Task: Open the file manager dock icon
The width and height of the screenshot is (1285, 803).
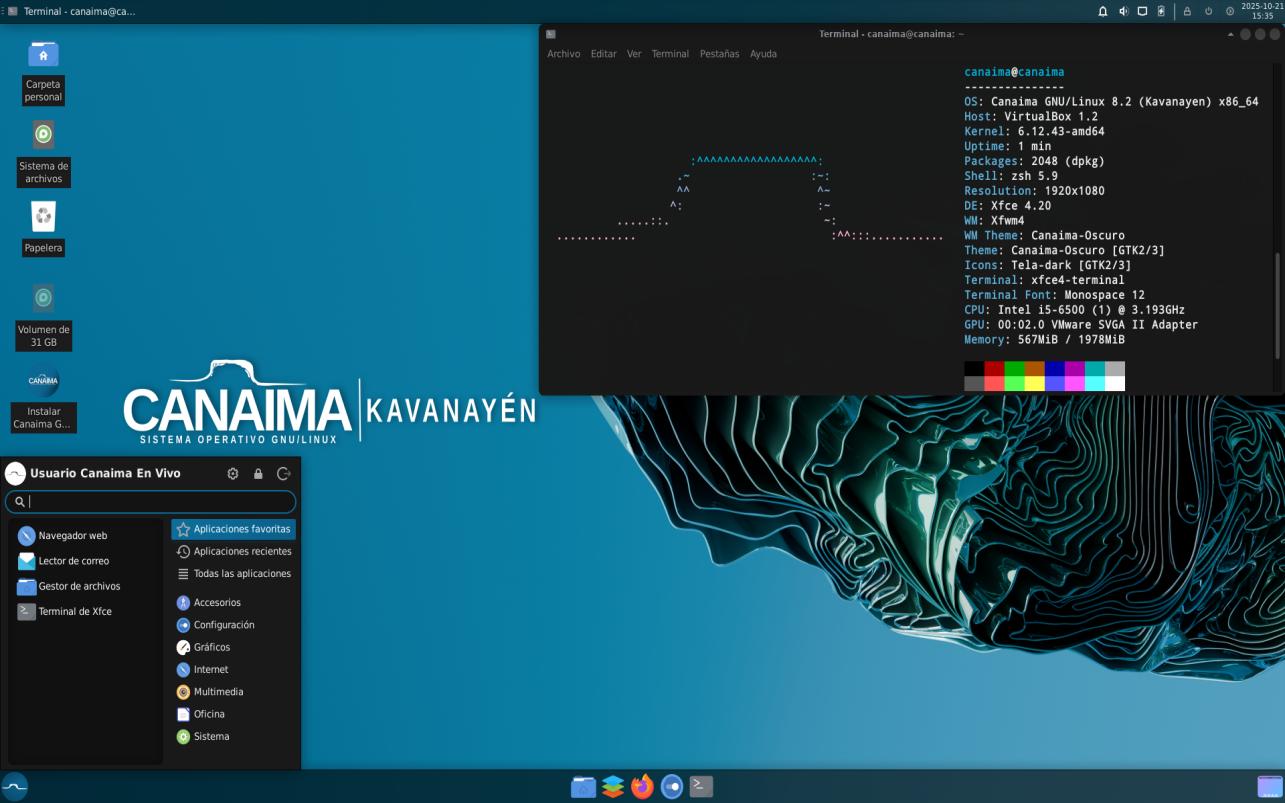Action: coord(583,787)
